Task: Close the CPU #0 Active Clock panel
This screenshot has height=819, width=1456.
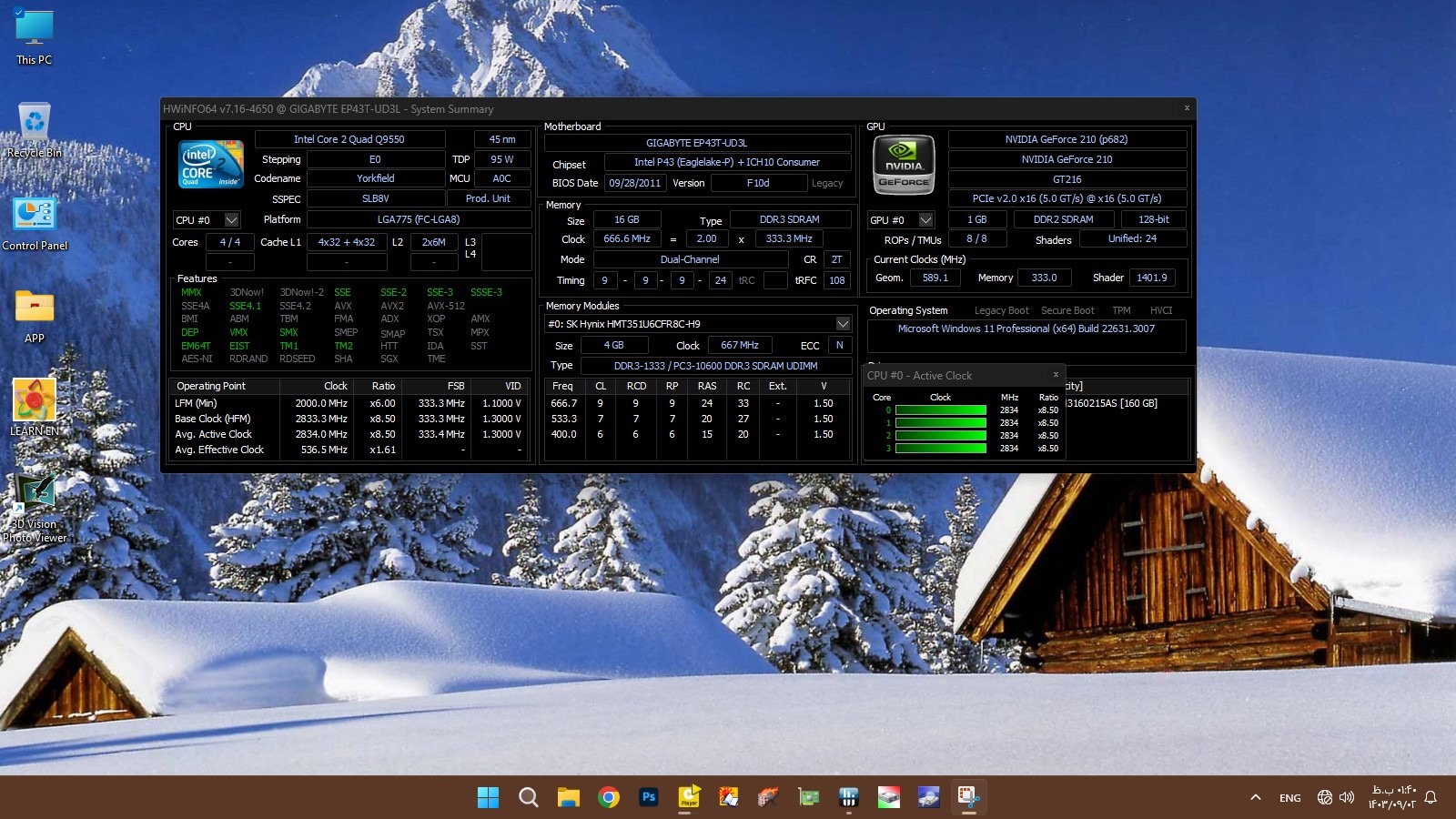Action: click(x=1056, y=374)
